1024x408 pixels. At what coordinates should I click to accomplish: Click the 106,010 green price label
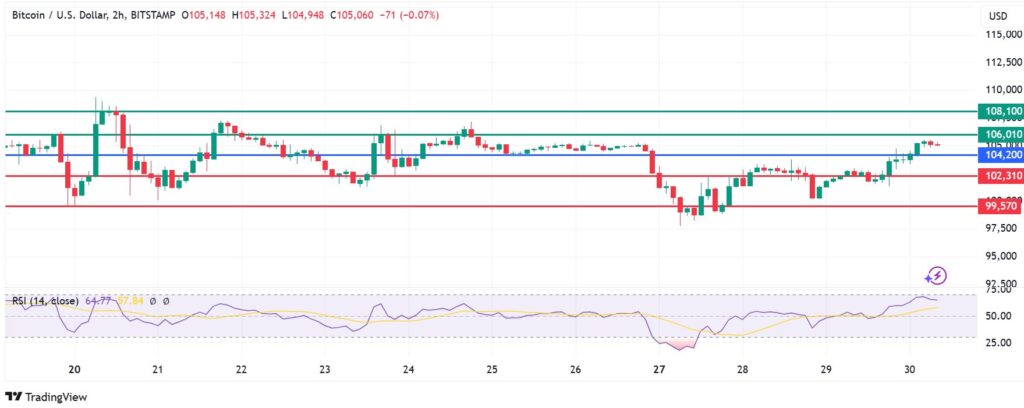click(x=1002, y=134)
